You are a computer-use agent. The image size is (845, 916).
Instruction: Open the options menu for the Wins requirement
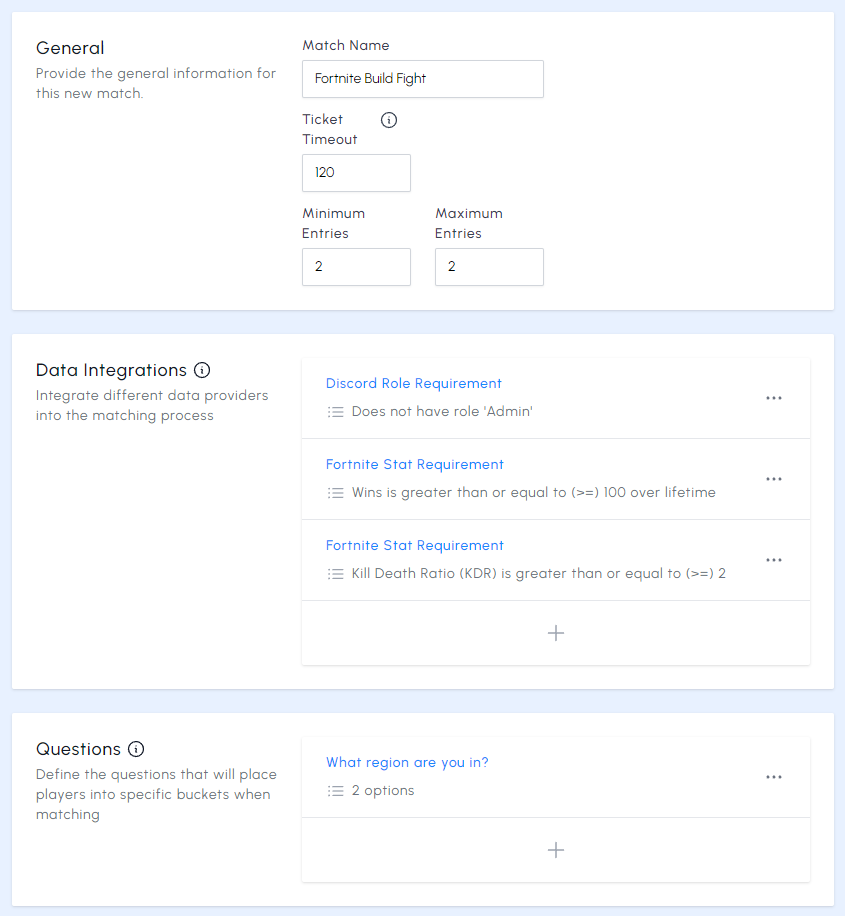pos(774,478)
